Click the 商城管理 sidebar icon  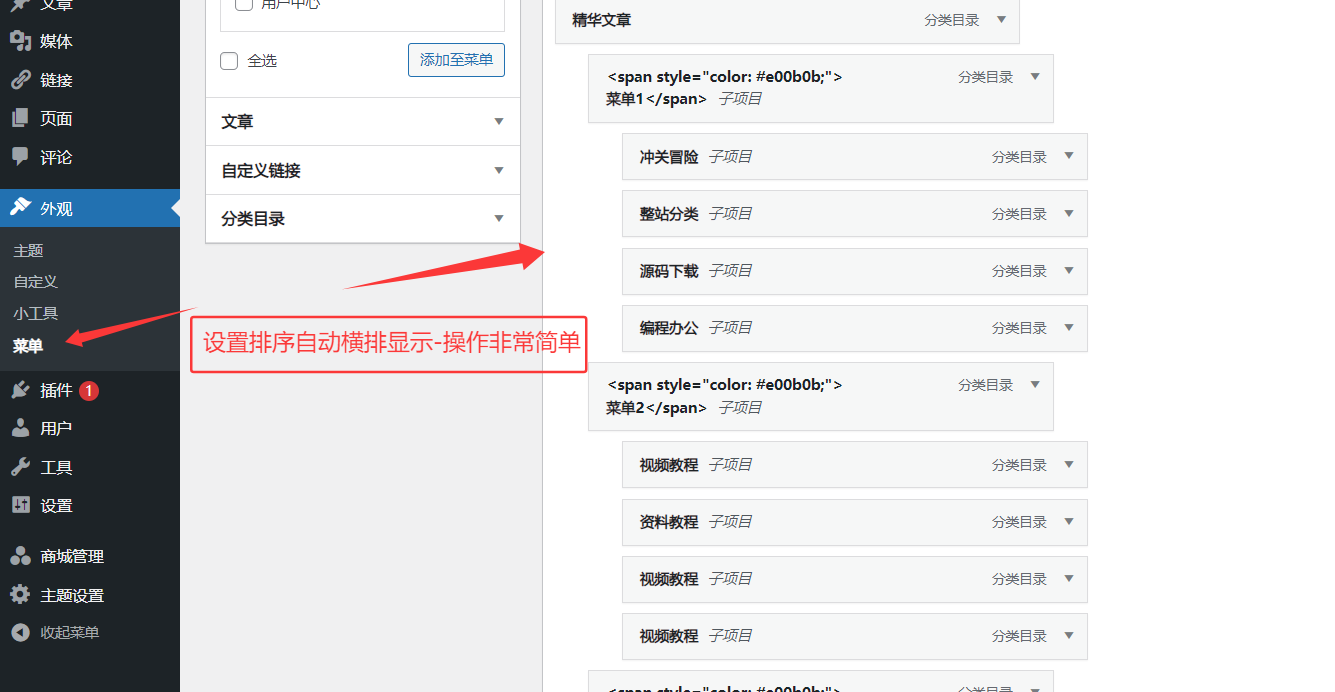[x=20, y=556]
